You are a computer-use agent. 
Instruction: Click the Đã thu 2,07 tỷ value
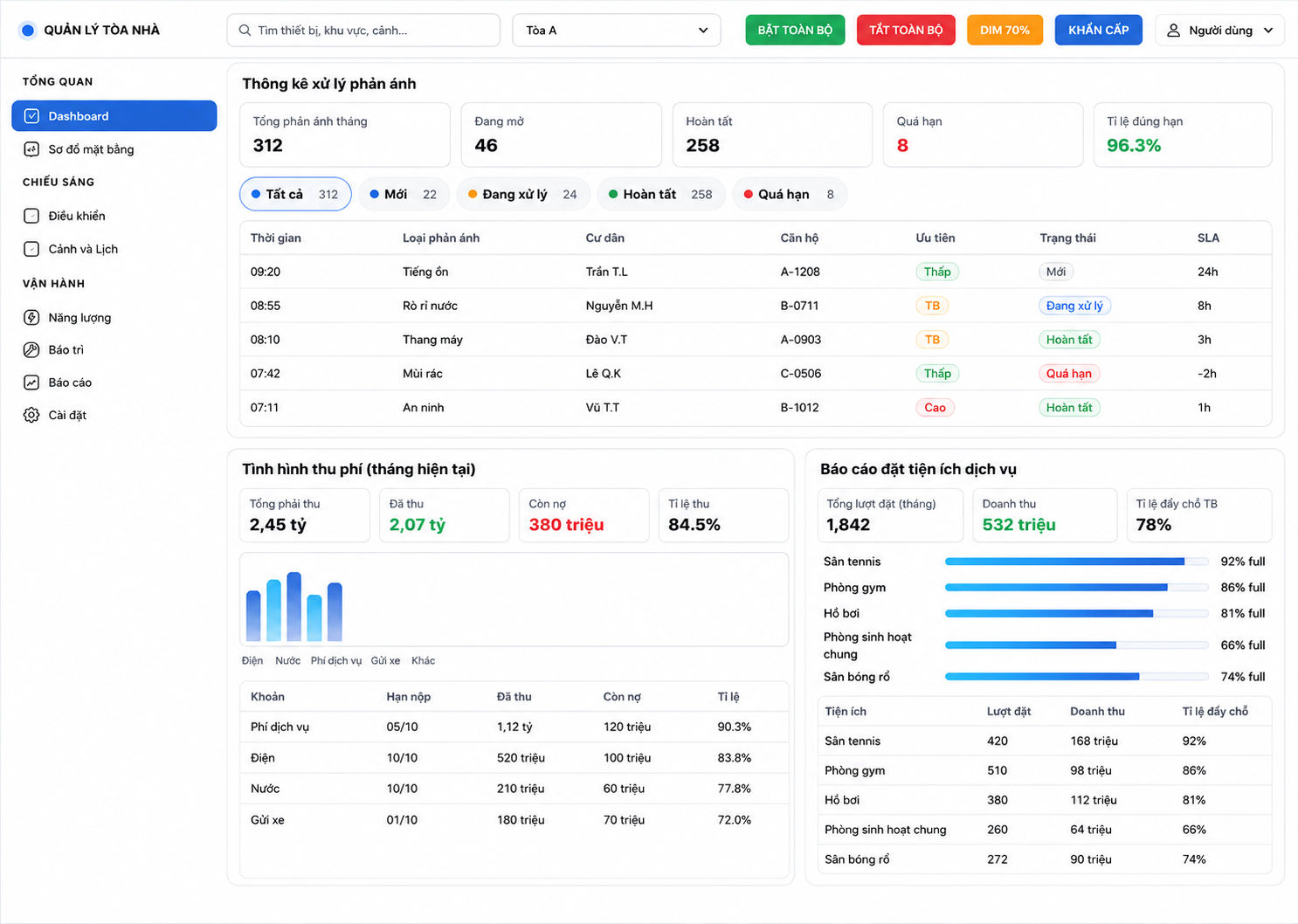point(418,525)
